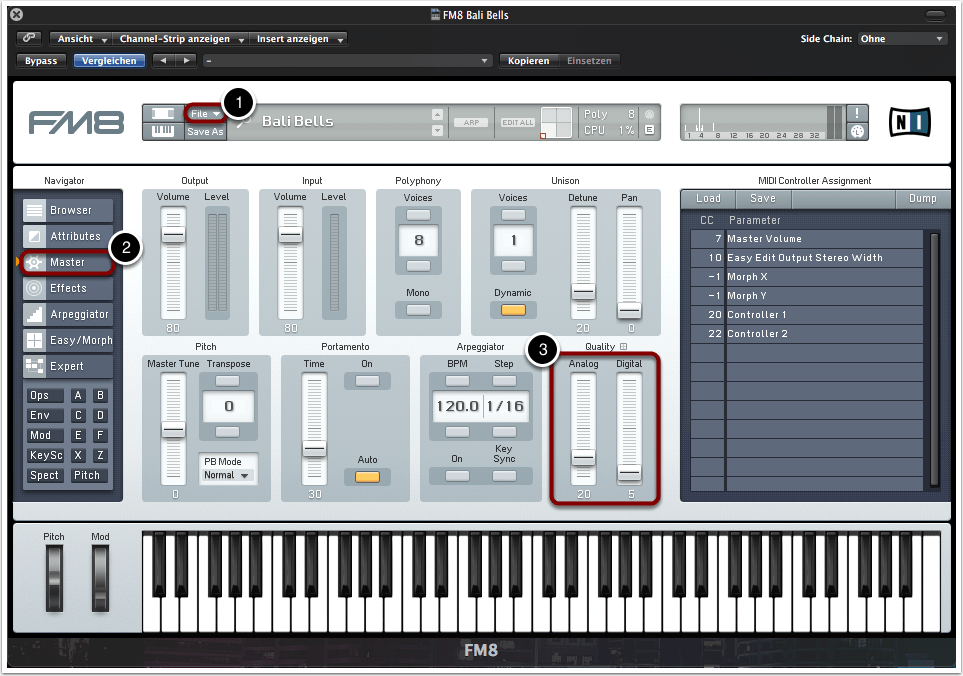The width and height of the screenshot is (963, 676).
Task: Select the Master Volume controller row
Action: (805, 239)
